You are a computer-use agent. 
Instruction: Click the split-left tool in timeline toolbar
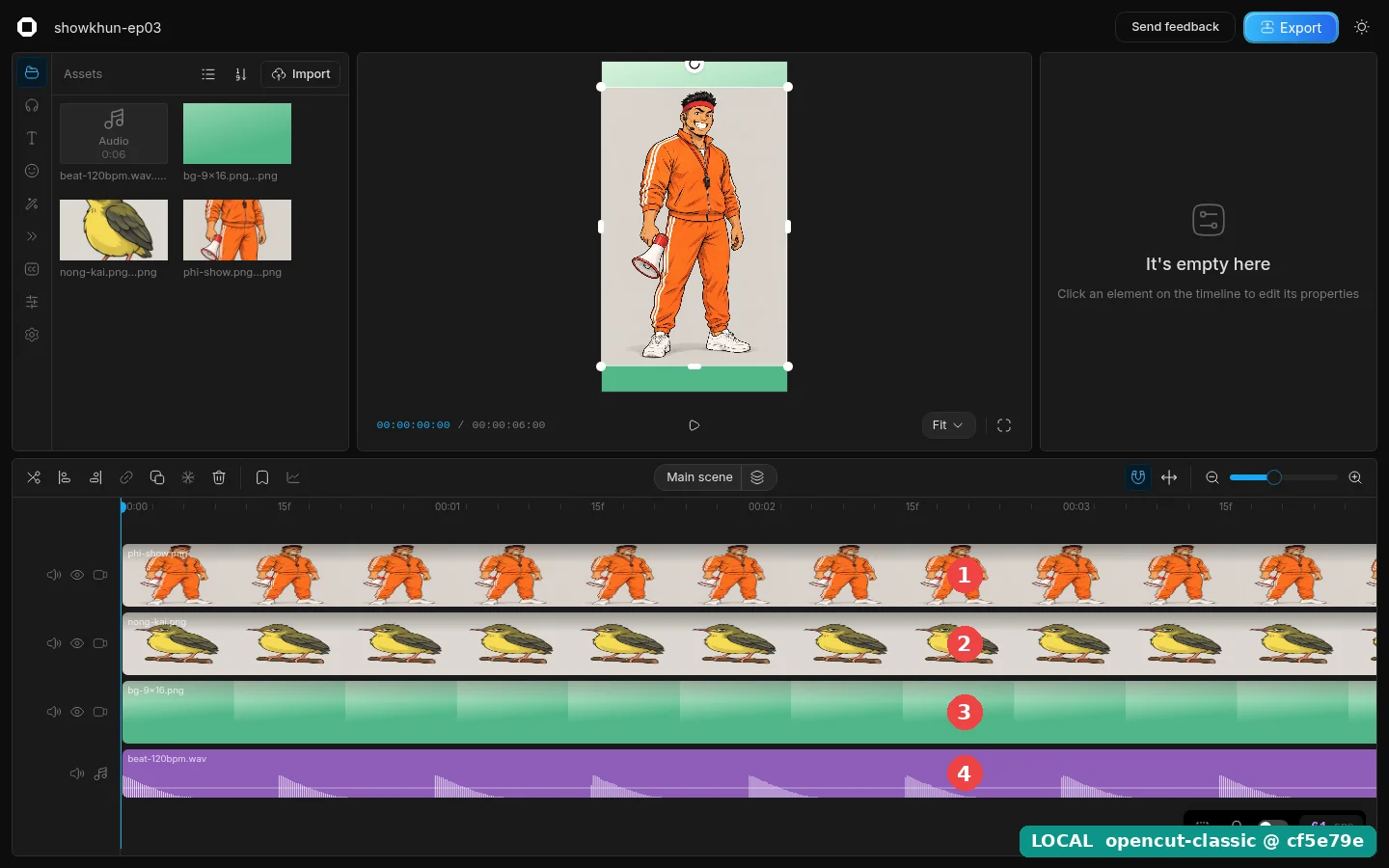65,477
